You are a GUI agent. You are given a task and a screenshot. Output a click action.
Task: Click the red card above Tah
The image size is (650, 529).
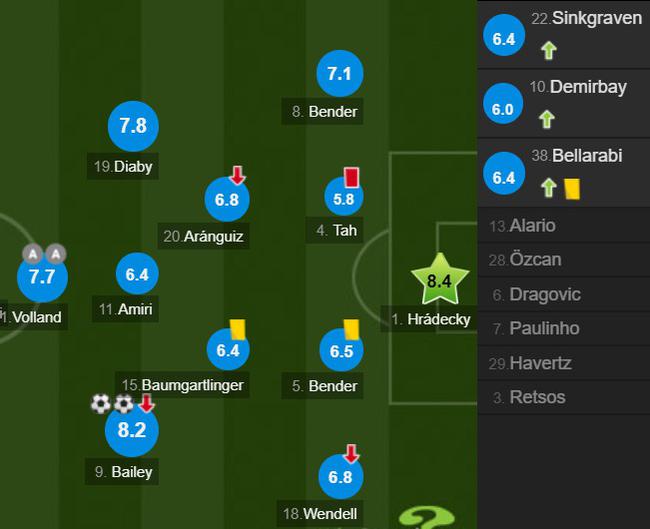pyautogui.click(x=352, y=177)
